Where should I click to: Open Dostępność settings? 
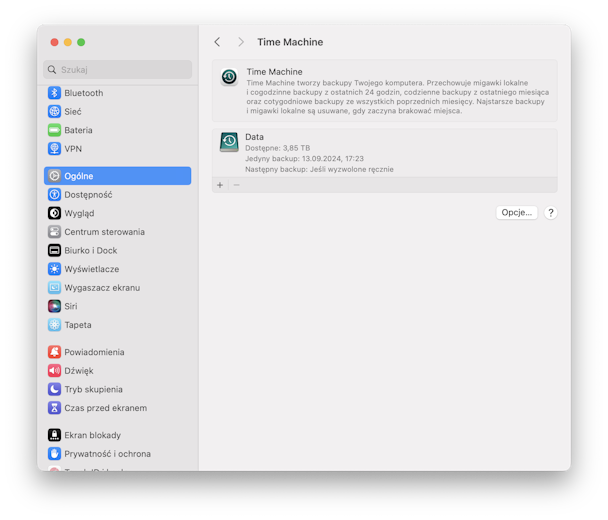point(117,195)
